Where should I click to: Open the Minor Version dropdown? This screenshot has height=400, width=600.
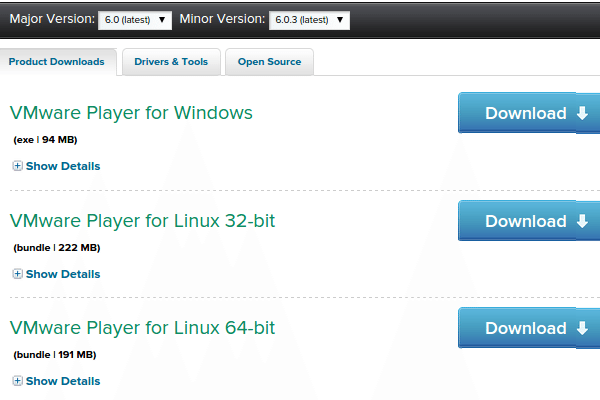click(x=310, y=19)
